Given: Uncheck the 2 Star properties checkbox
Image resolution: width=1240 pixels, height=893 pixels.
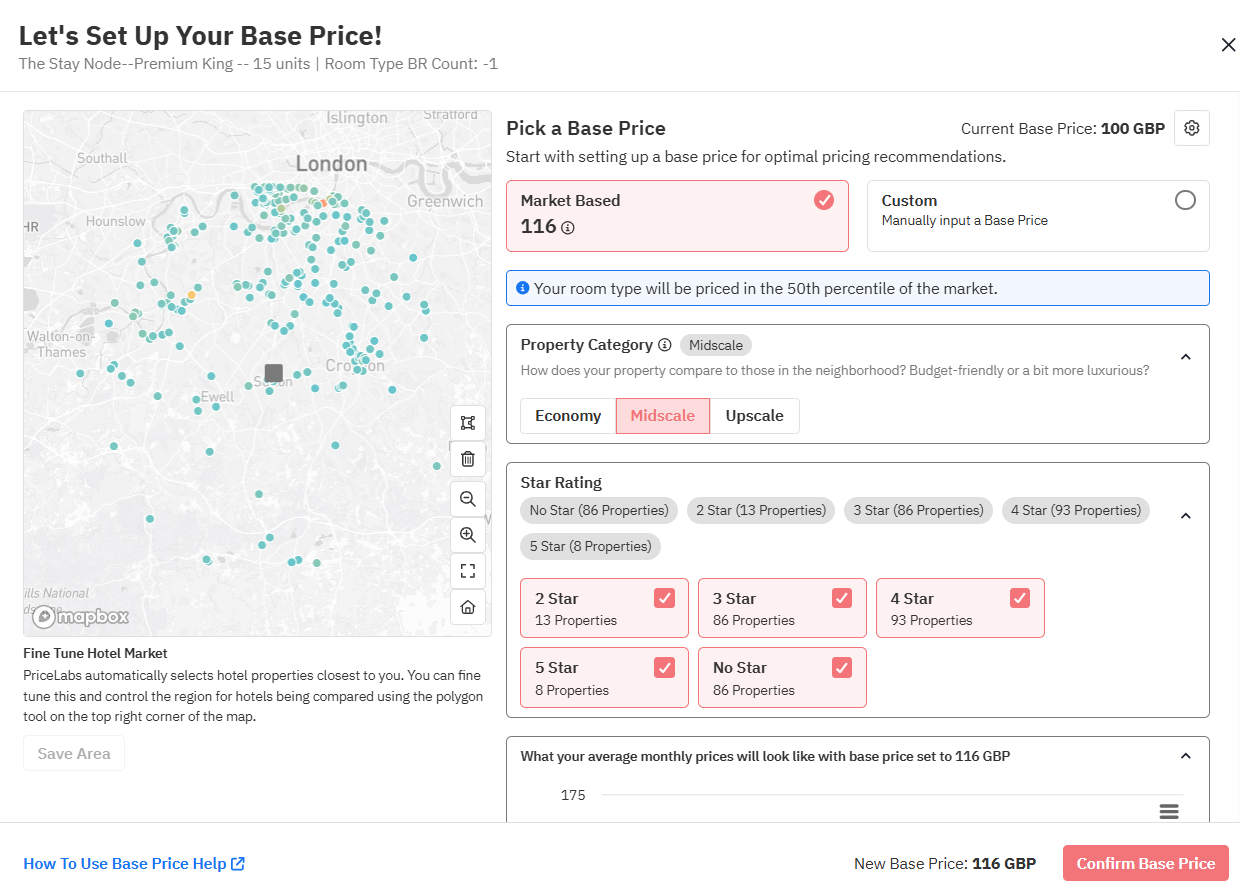Looking at the screenshot, I should [664, 598].
